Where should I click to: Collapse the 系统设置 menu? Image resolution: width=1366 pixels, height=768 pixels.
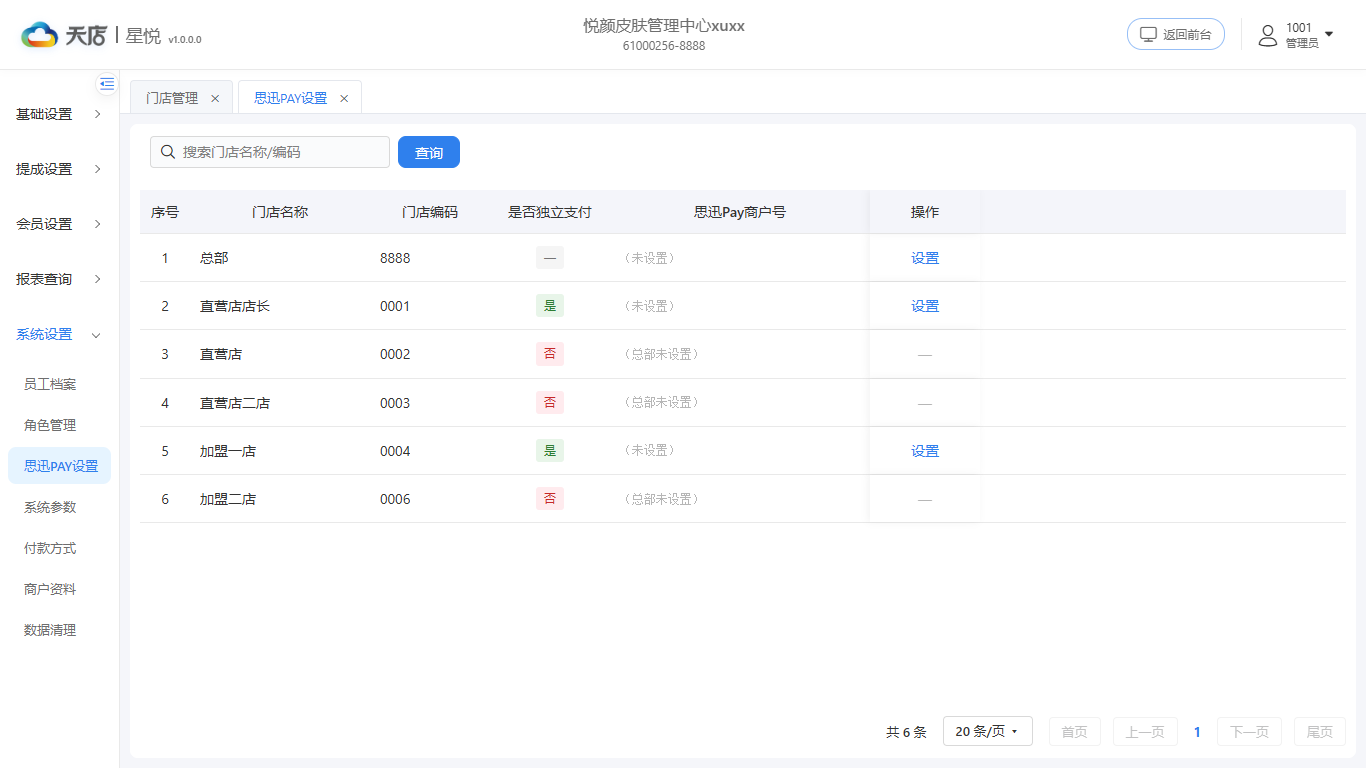(x=59, y=334)
